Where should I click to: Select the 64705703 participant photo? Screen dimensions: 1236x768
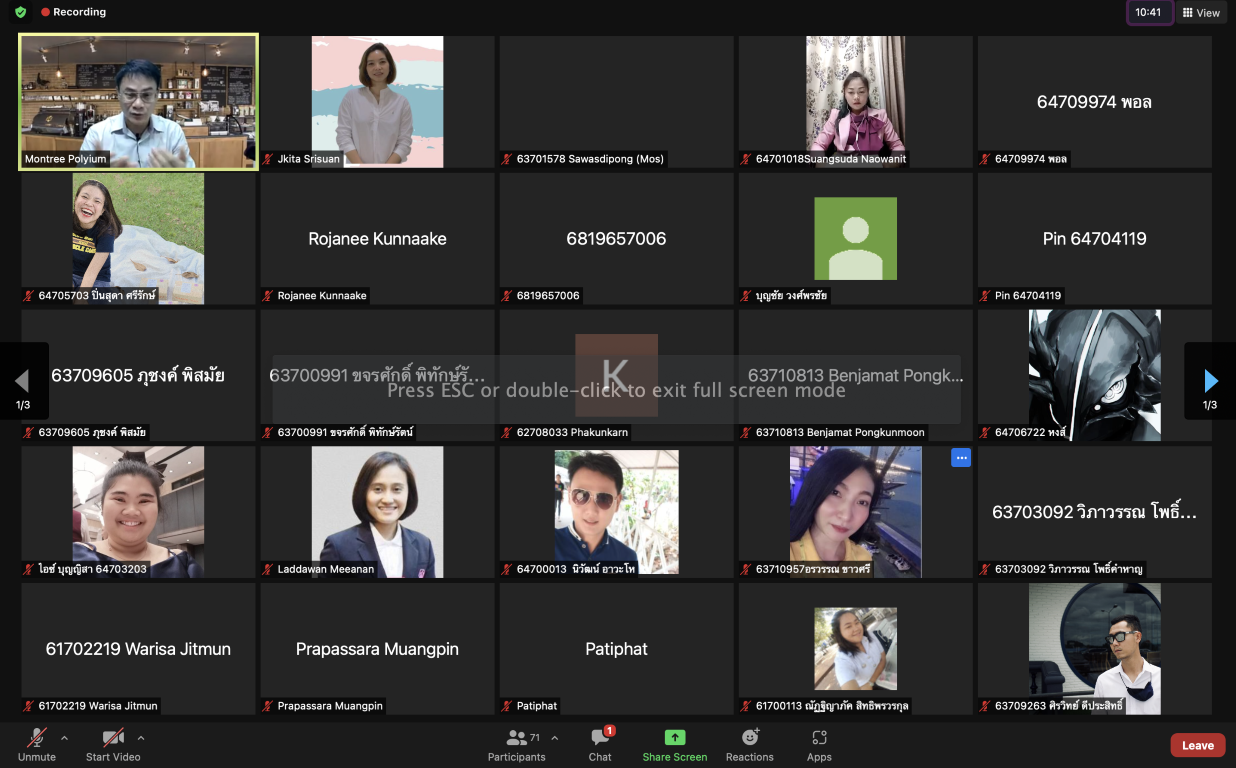(138, 238)
